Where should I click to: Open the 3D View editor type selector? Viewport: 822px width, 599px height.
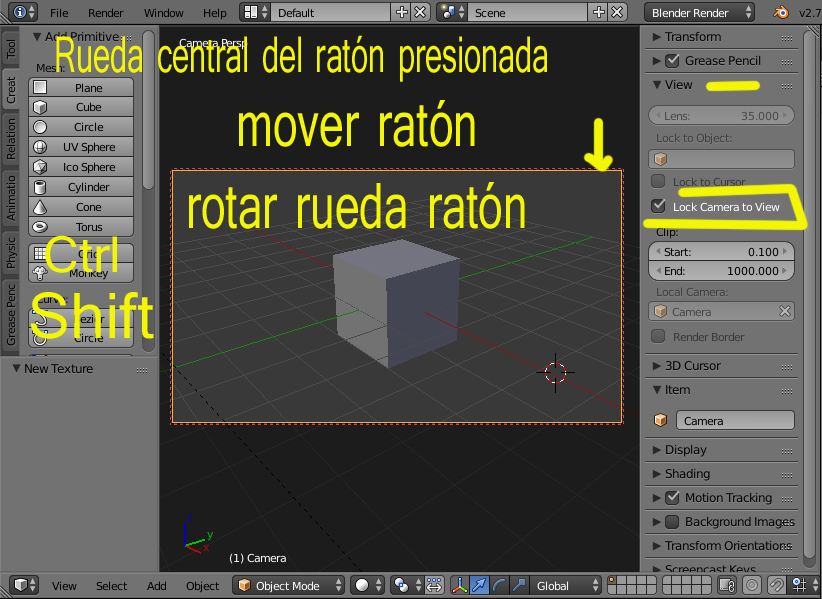pos(25,585)
